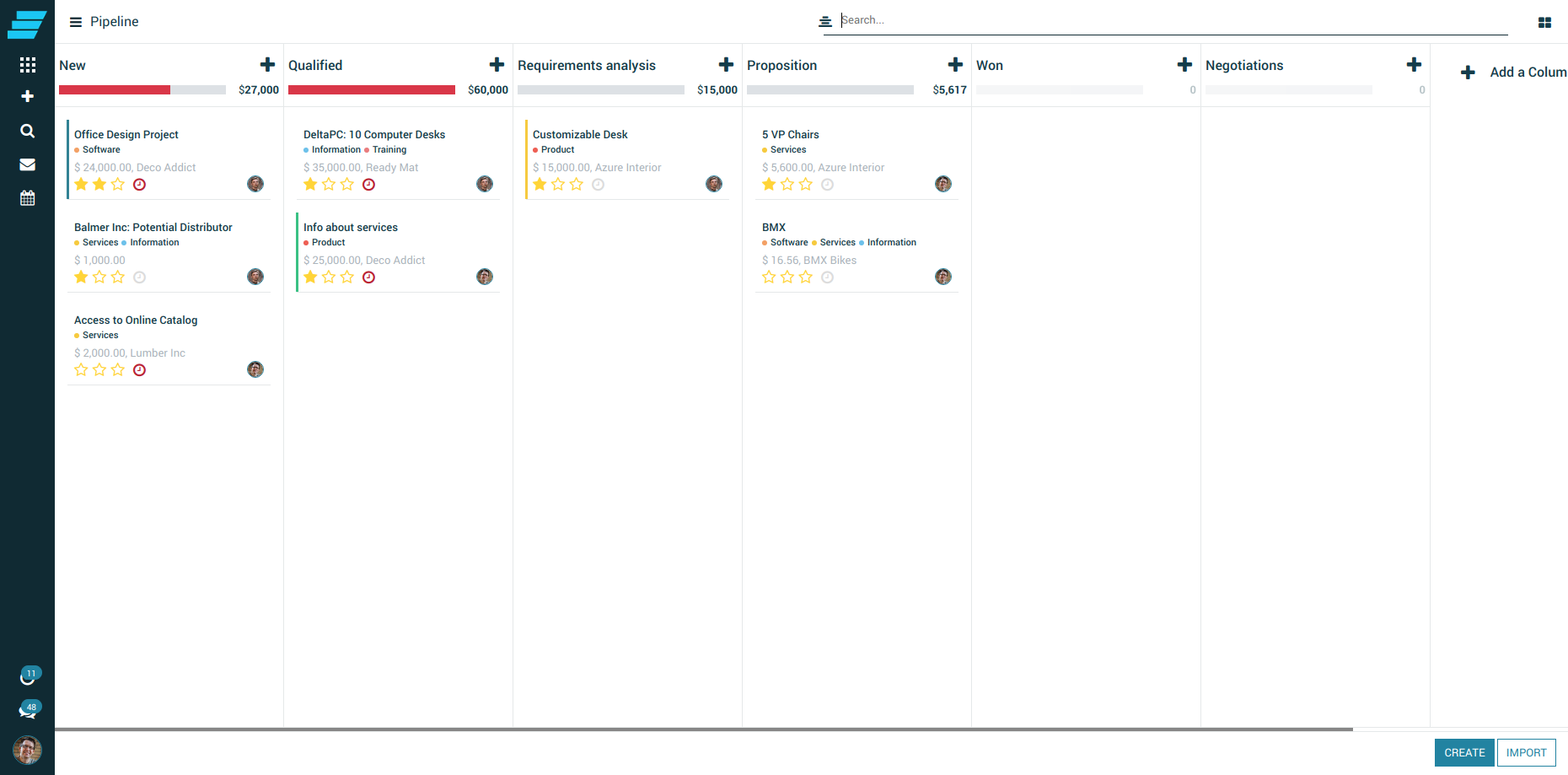Open the apps grid menu in sidebar

27,65
